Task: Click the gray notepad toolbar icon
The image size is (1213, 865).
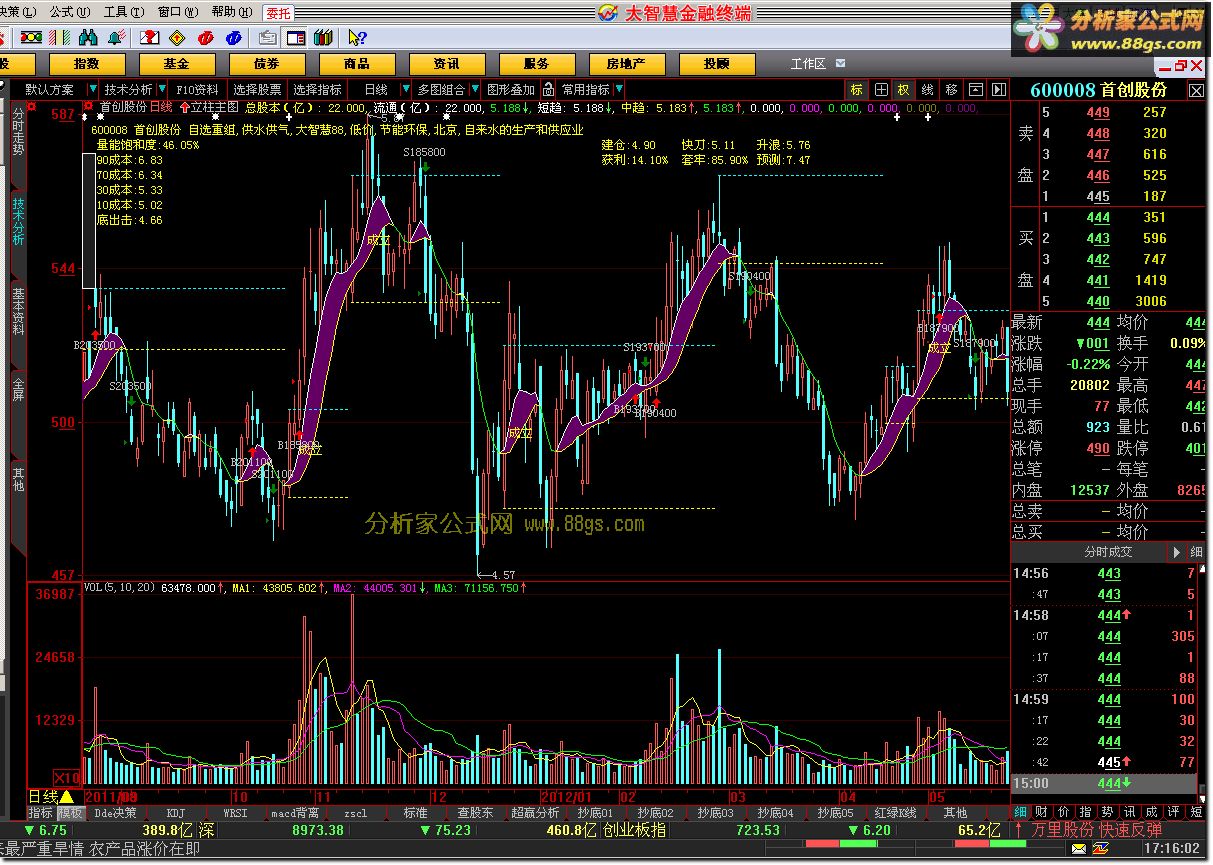Action: 267,37
